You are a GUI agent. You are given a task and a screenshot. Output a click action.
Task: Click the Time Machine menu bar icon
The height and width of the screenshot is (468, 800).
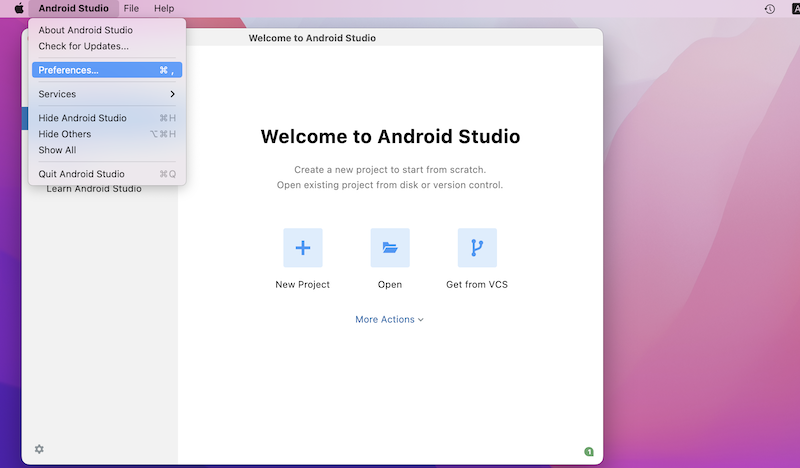pyautogui.click(x=769, y=8)
